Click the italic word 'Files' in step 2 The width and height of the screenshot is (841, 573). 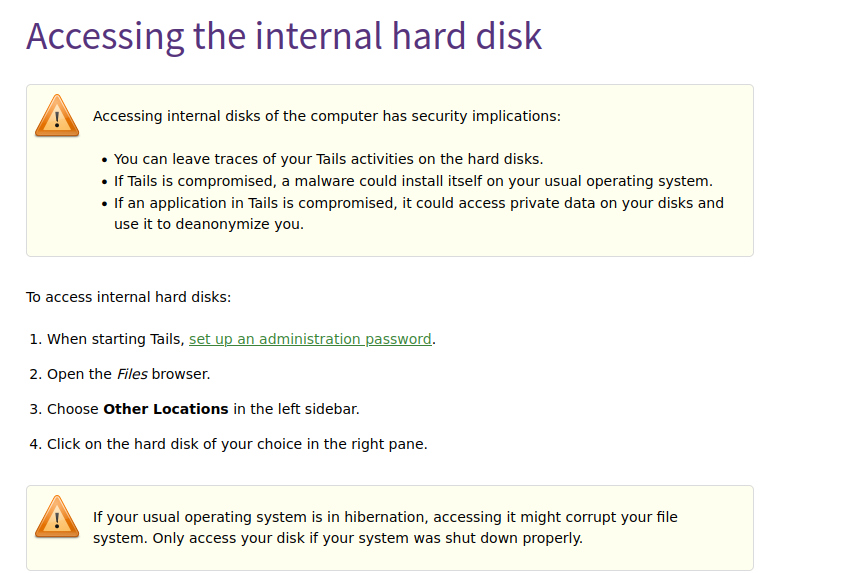(x=132, y=374)
